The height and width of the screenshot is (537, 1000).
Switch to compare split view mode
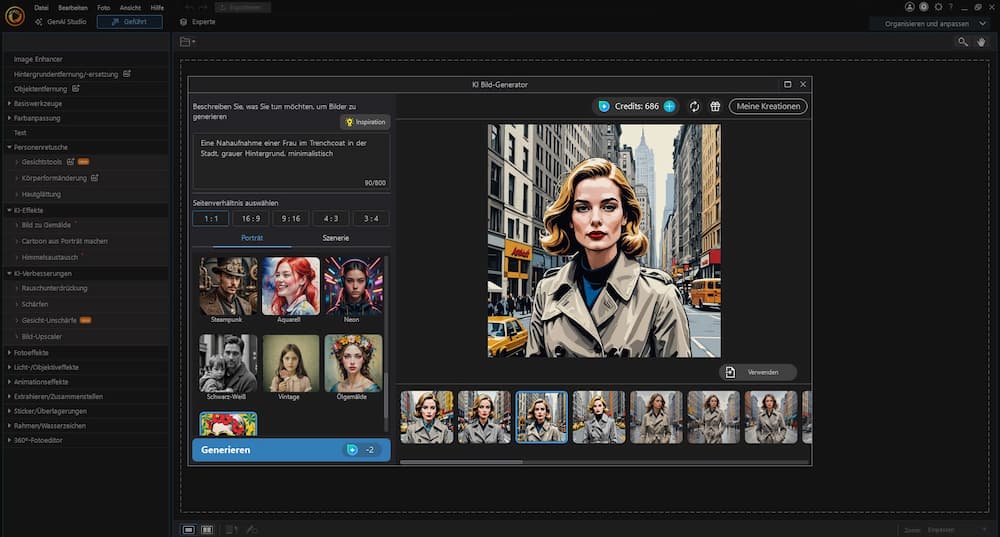[x=207, y=529]
